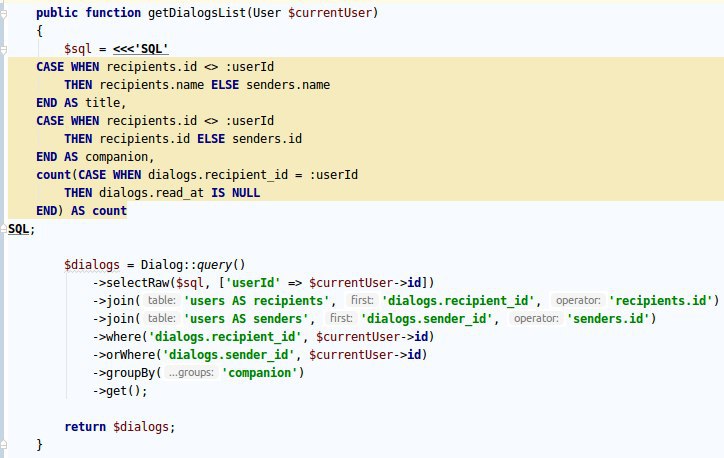Click the 'END) AS count' line

point(81,211)
